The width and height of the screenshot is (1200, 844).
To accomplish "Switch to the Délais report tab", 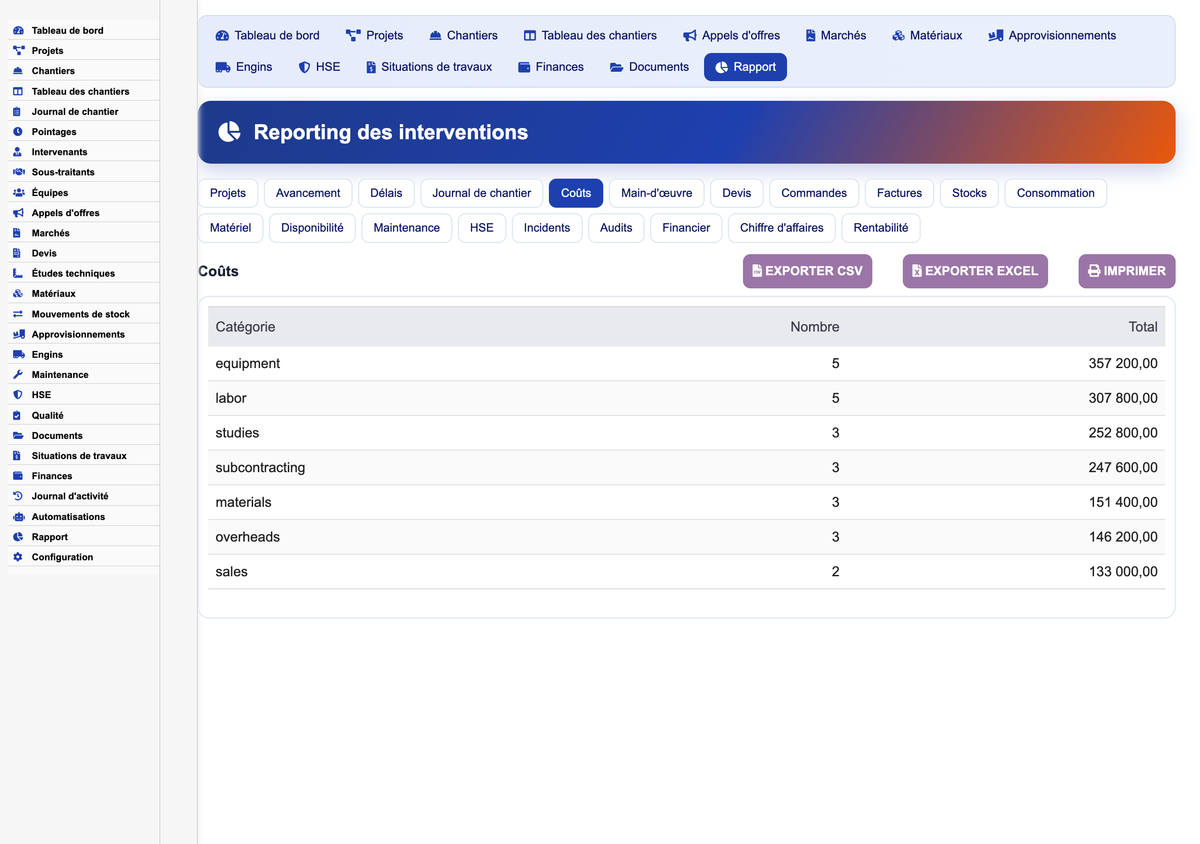I will point(386,193).
